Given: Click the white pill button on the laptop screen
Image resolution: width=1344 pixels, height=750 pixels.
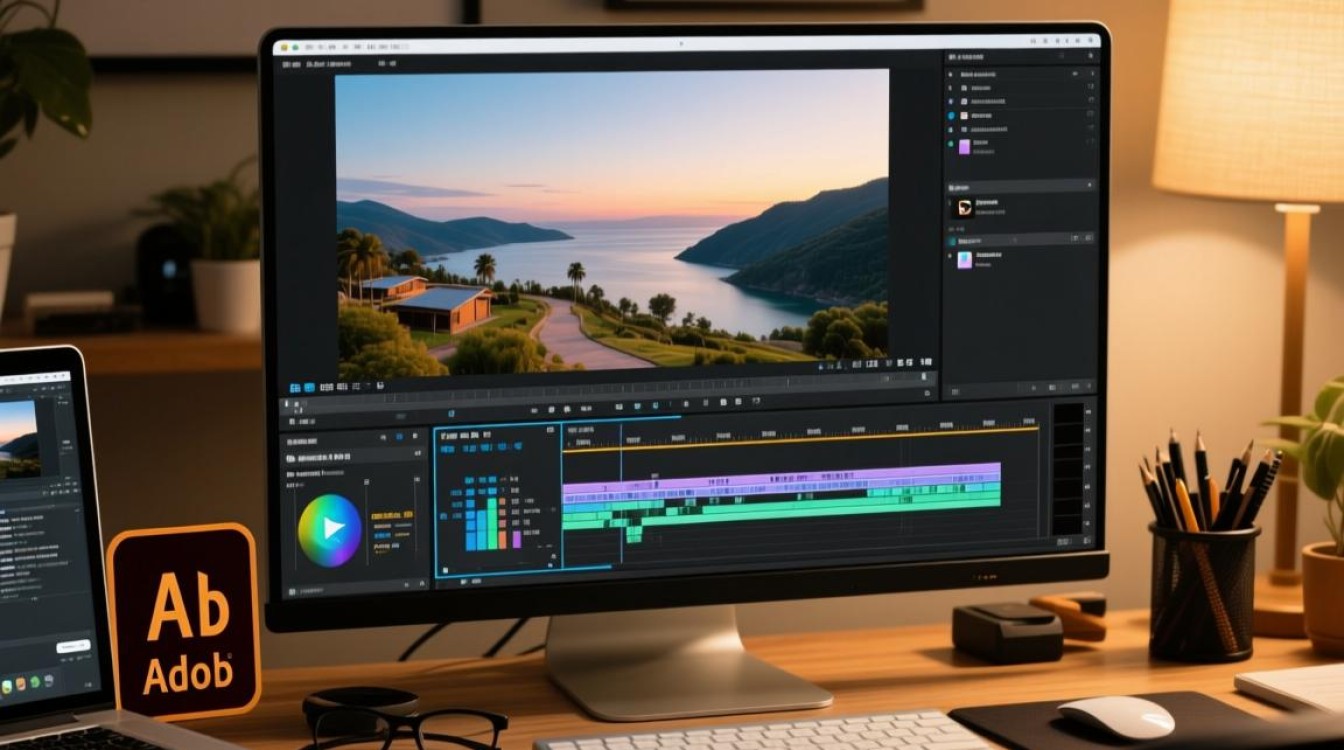Looking at the screenshot, I should [x=73, y=647].
